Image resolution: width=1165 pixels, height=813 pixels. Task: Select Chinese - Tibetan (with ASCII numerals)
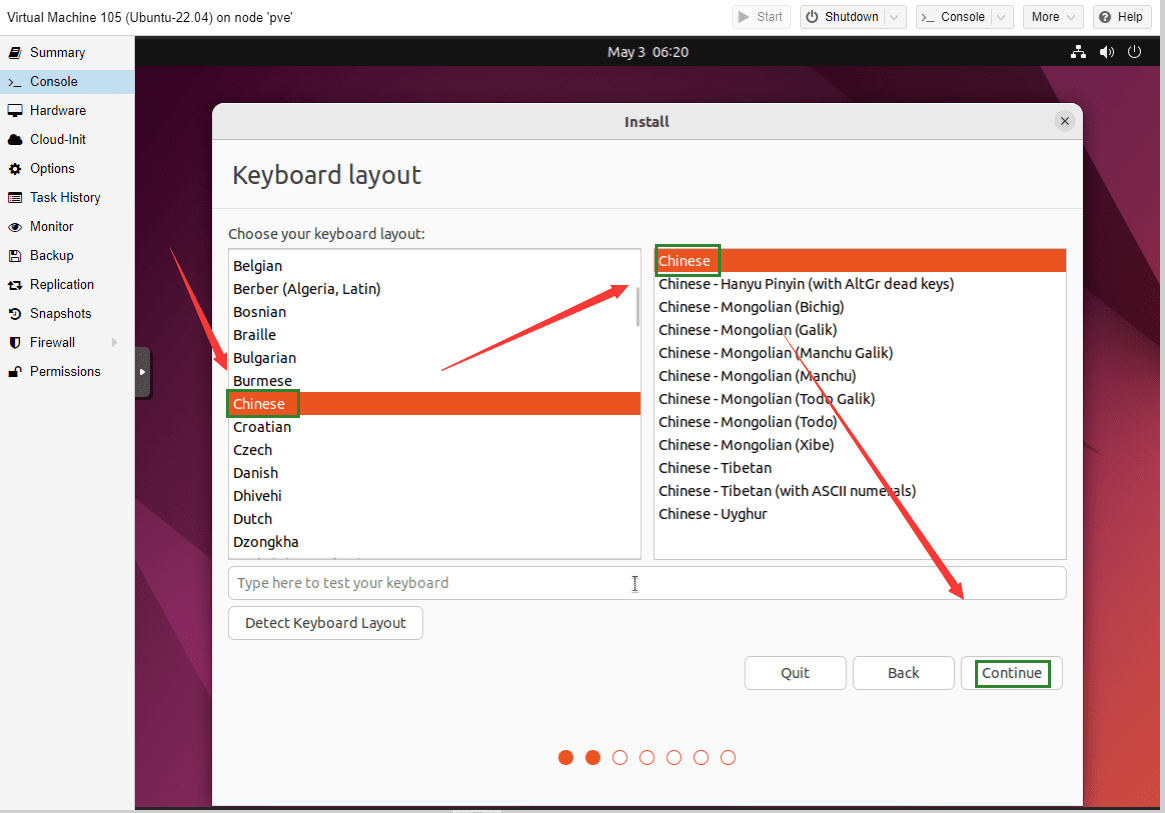(x=860, y=491)
